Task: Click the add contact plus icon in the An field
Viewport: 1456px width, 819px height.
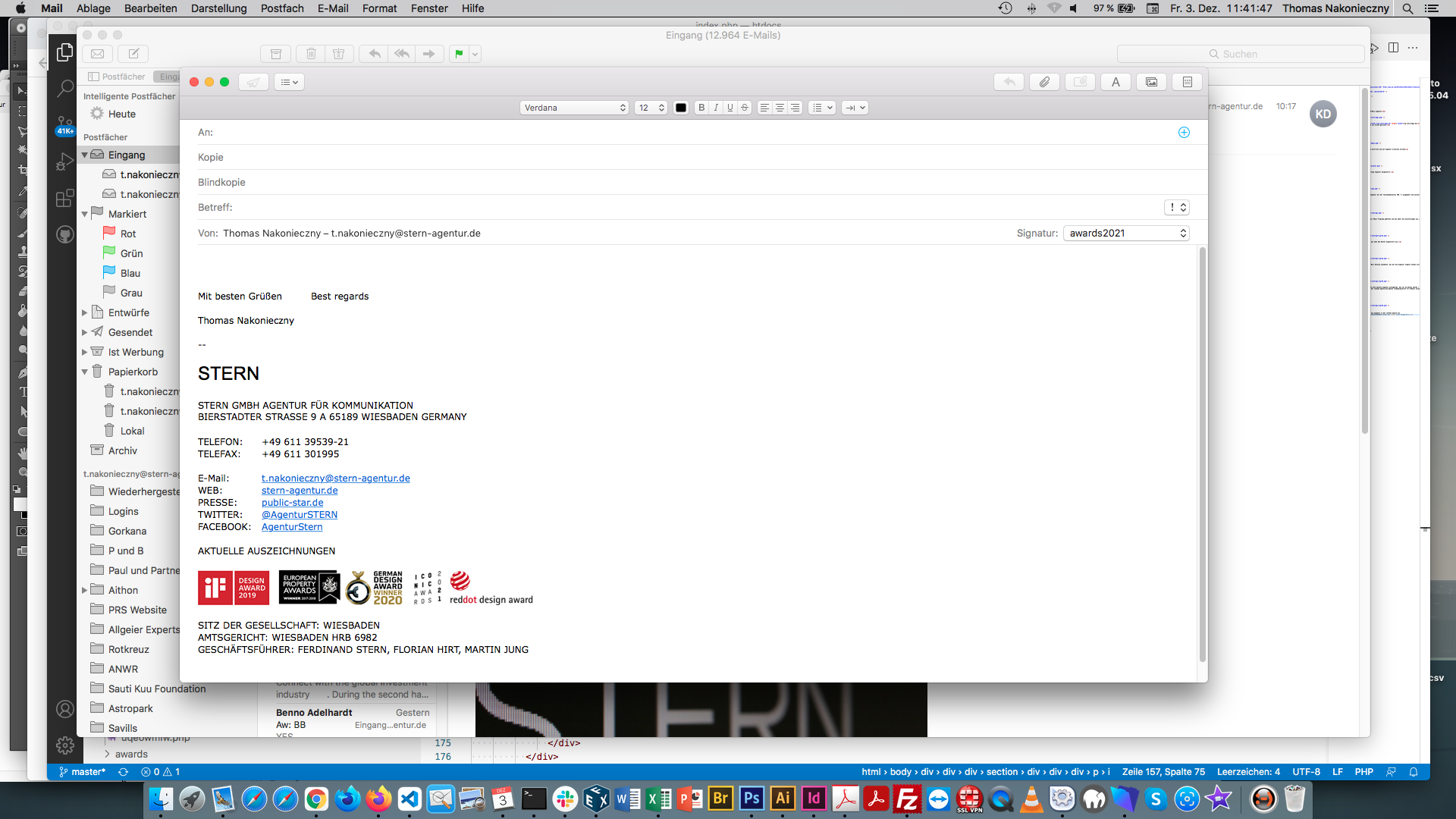Action: click(x=1184, y=133)
